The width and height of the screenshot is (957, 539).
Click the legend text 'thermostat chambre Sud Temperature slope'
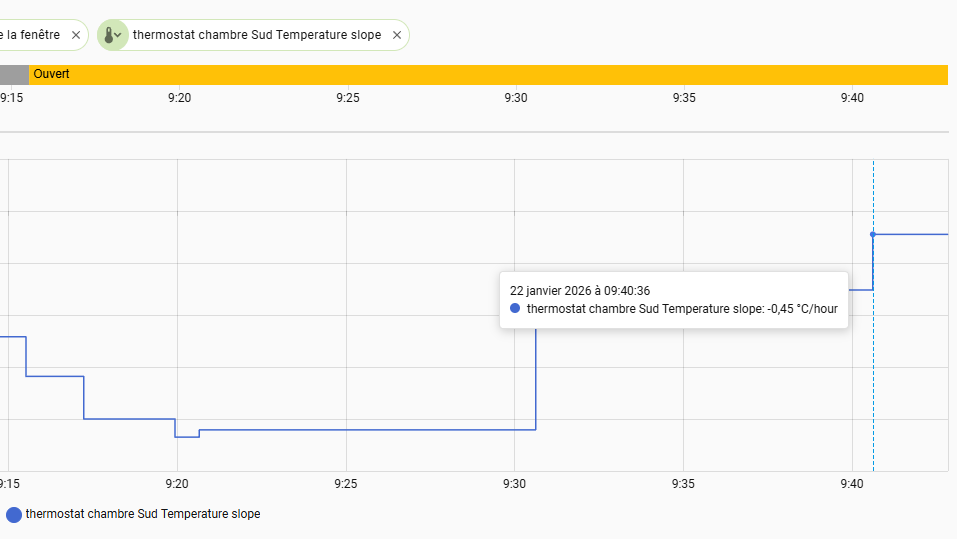143,514
